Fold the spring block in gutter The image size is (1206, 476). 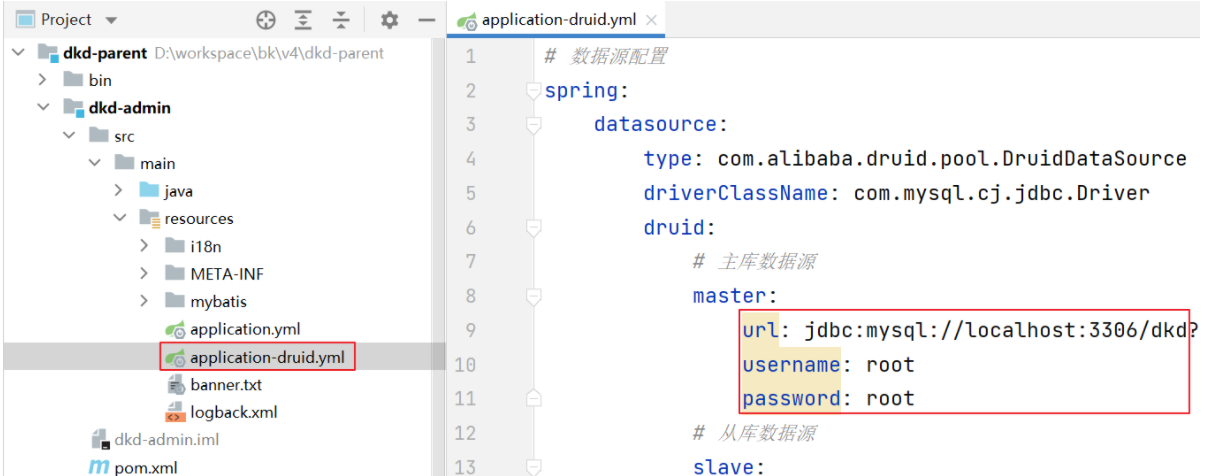[533, 92]
